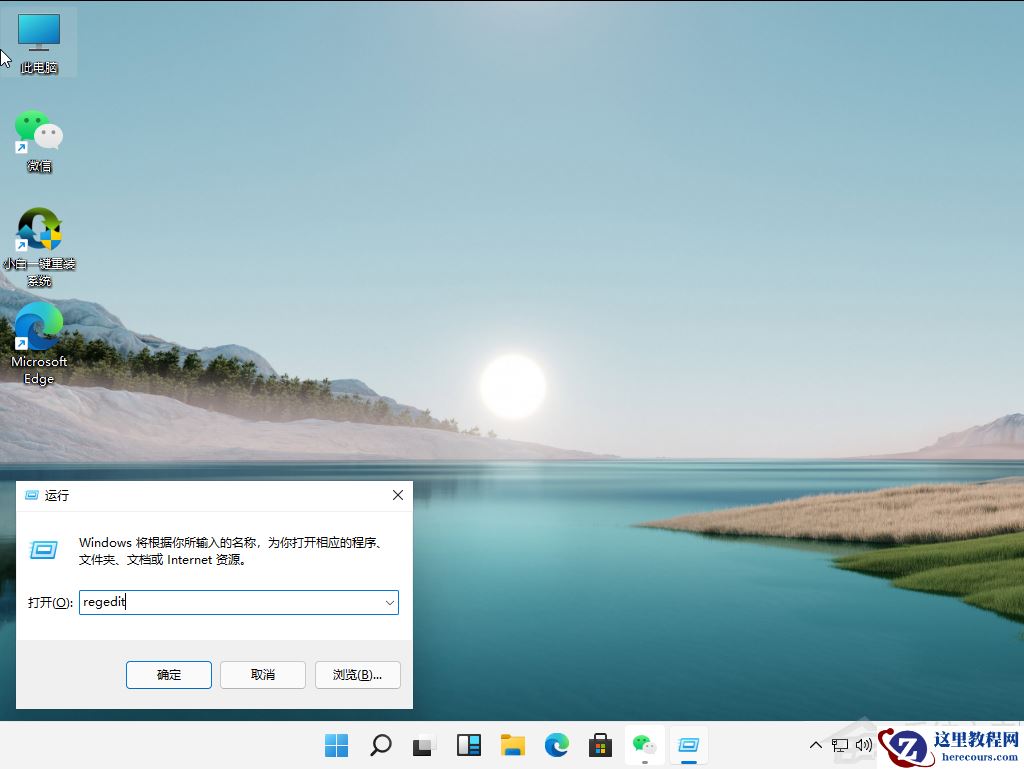1024x769 pixels.
Task: Expand hidden system tray icons
Action: click(815, 745)
